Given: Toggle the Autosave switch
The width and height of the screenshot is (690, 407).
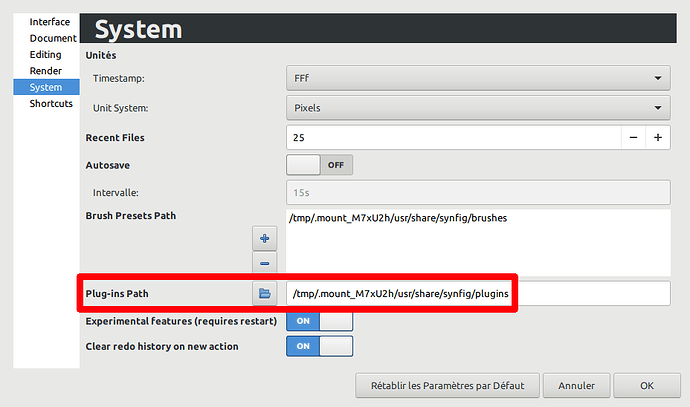Looking at the screenshot, I should 319,165.
